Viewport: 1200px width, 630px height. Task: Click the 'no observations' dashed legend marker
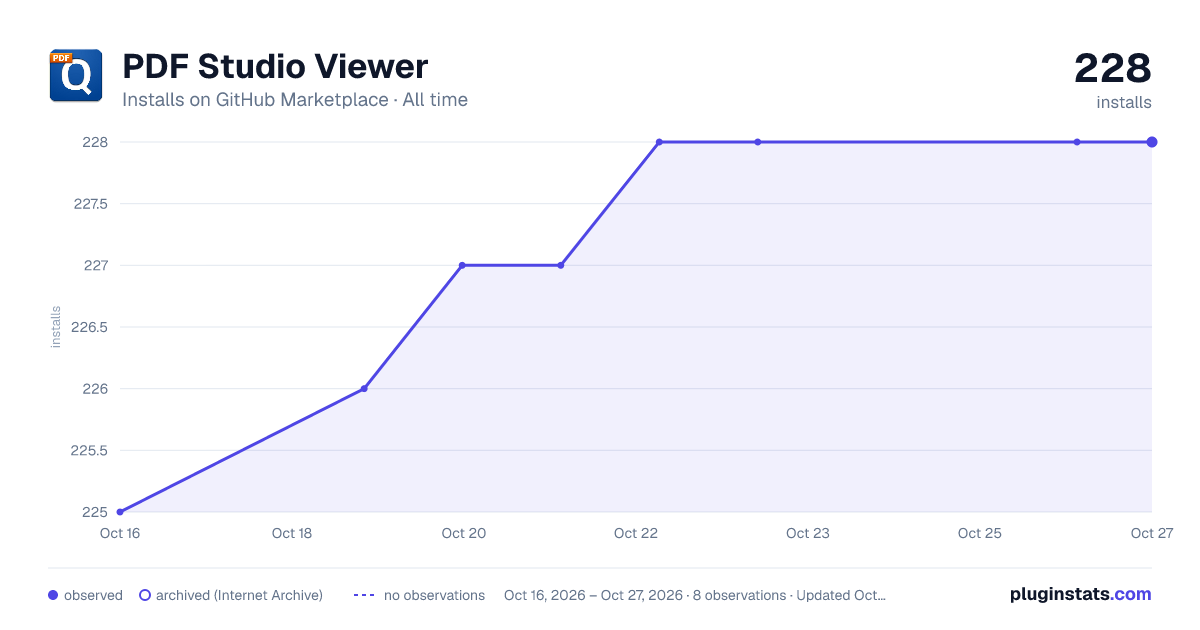(364, 595)
